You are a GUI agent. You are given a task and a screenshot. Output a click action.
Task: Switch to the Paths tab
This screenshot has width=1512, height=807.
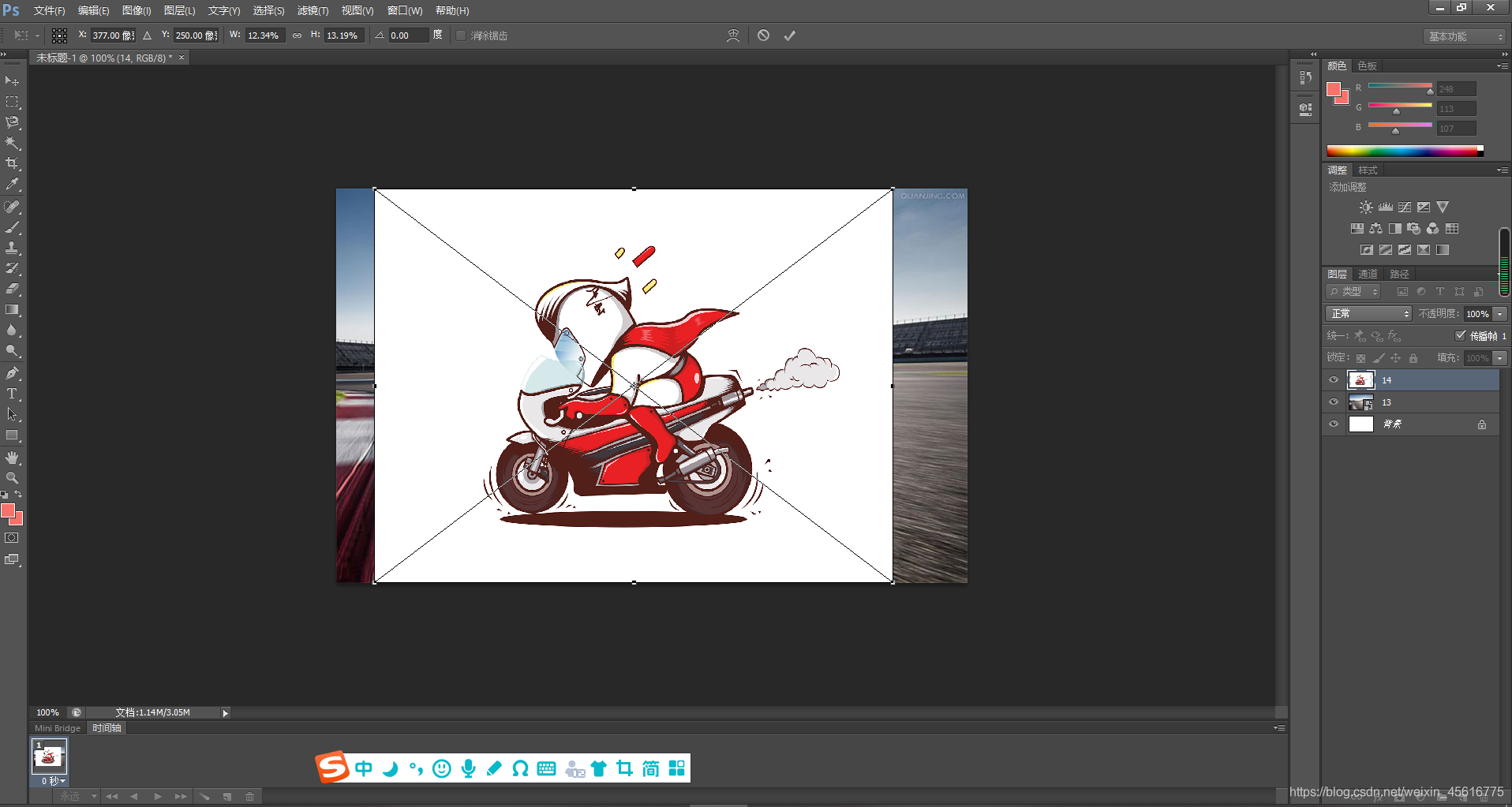pos(1400,275)
